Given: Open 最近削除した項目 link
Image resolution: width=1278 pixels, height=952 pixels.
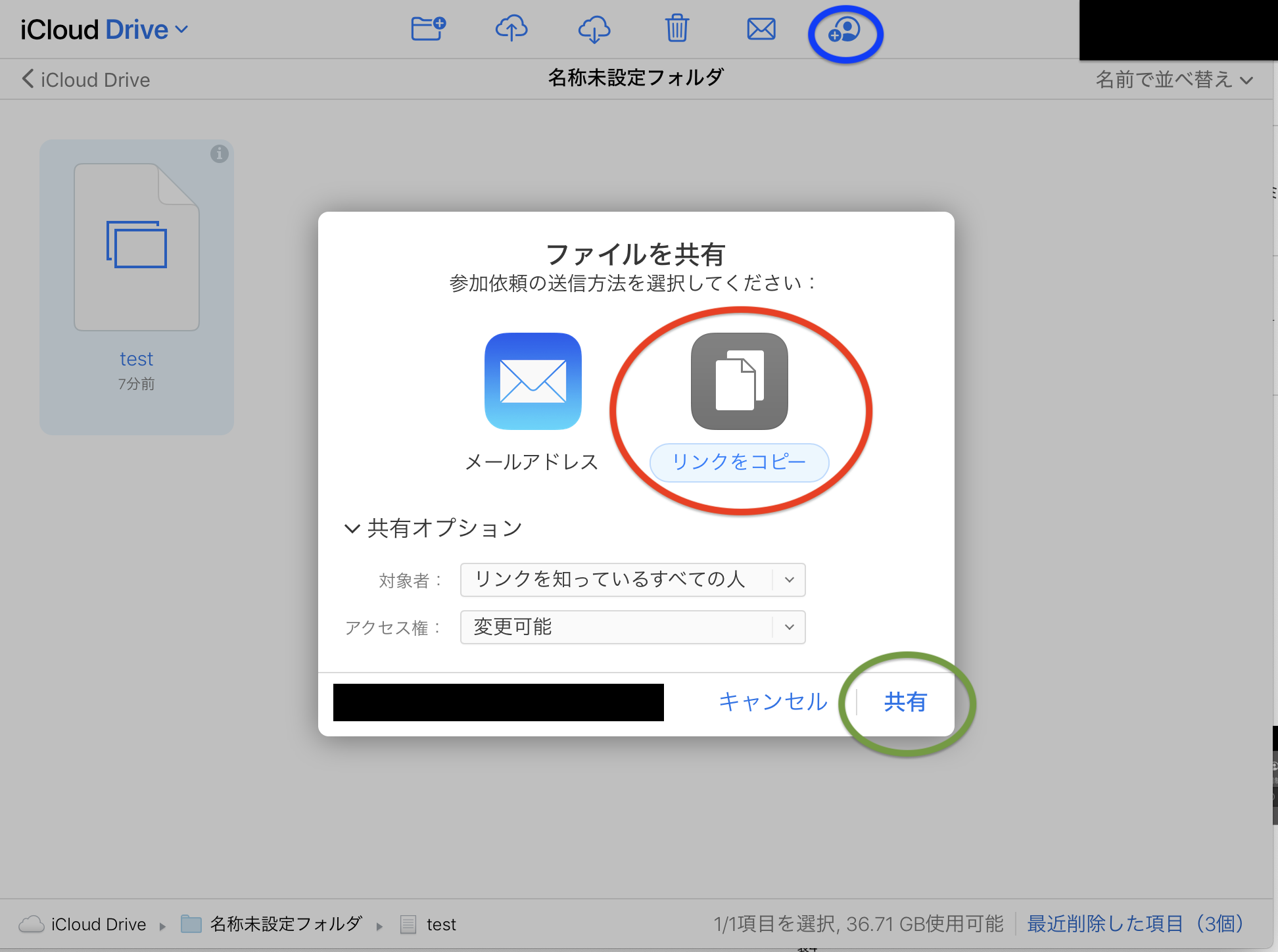Looking at the screenshot, I should pos(1135,924).
